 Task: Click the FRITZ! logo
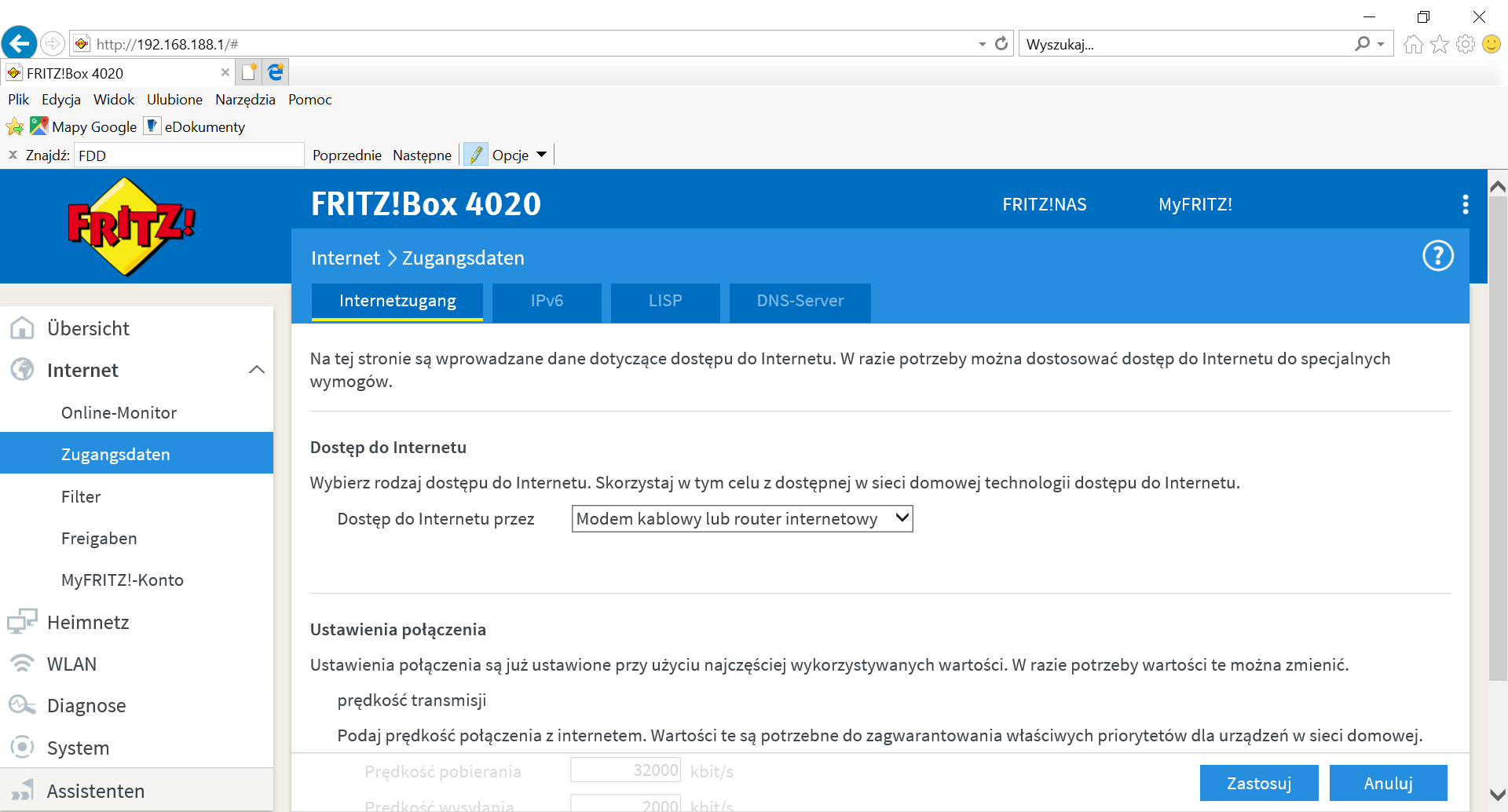coord(132,226)
